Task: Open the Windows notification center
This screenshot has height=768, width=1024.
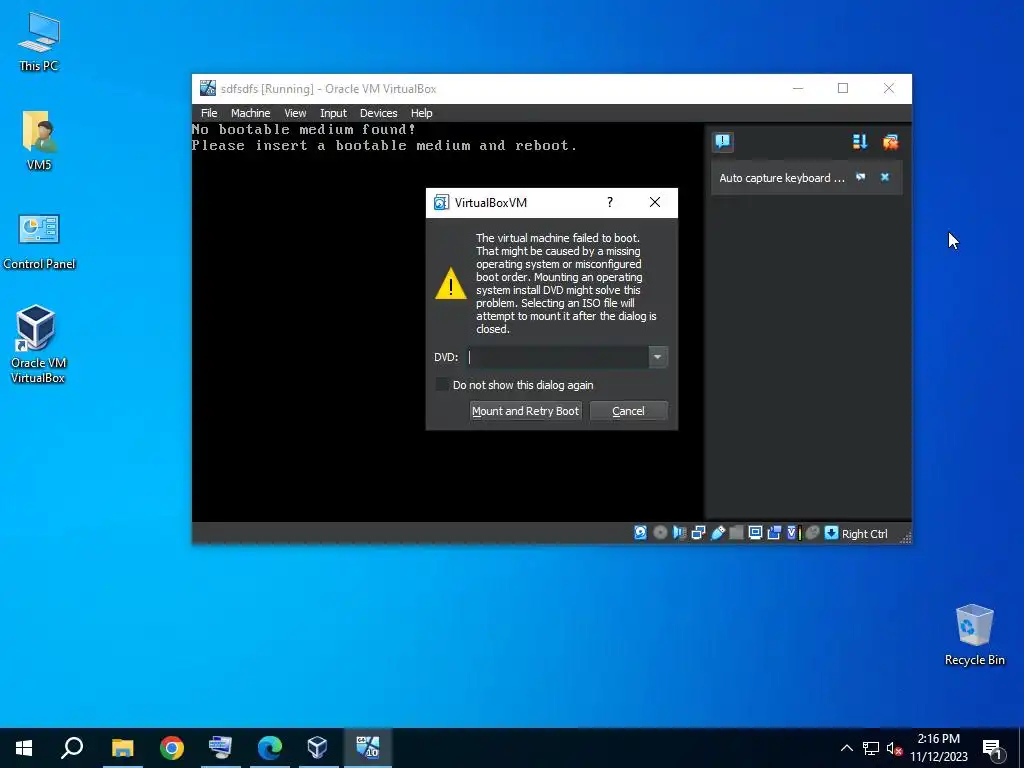Action: (x=992, y=748)
